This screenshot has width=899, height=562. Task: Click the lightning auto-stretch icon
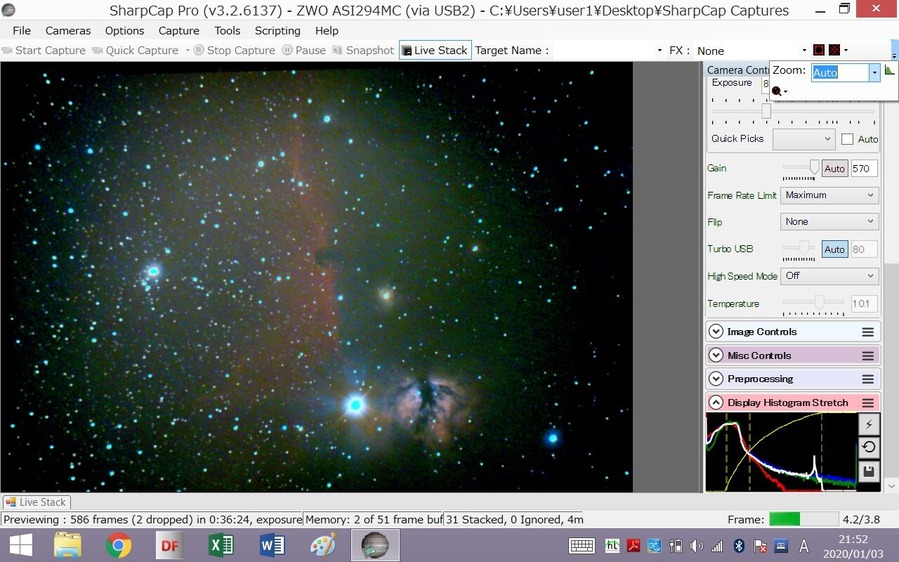click(x=869, y=424)
